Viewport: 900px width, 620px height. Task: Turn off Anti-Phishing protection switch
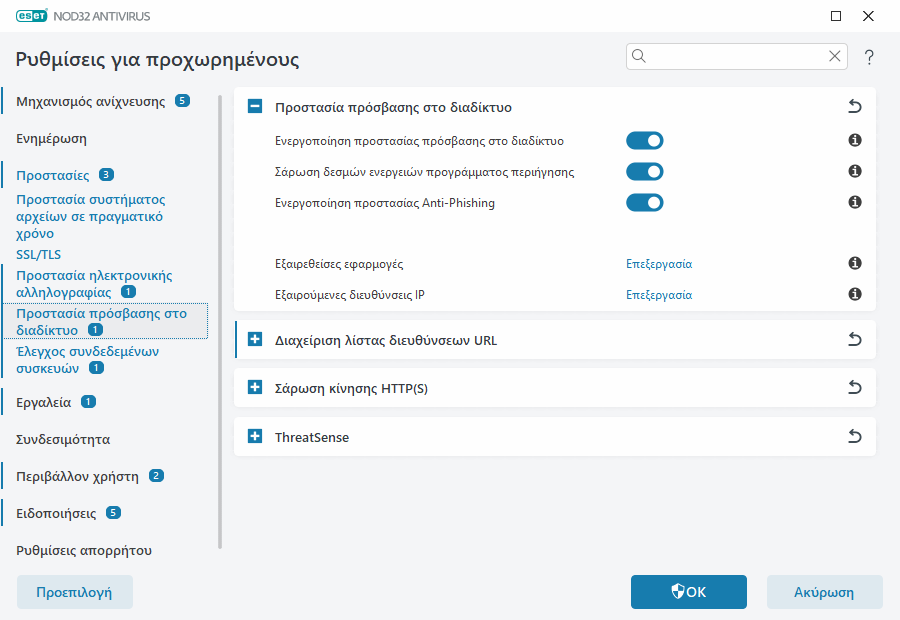point(645,203)
